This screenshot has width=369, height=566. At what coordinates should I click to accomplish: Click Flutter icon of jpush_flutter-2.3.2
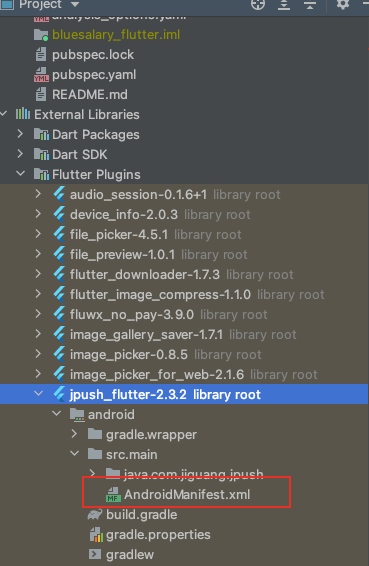(x=59, y=394)
